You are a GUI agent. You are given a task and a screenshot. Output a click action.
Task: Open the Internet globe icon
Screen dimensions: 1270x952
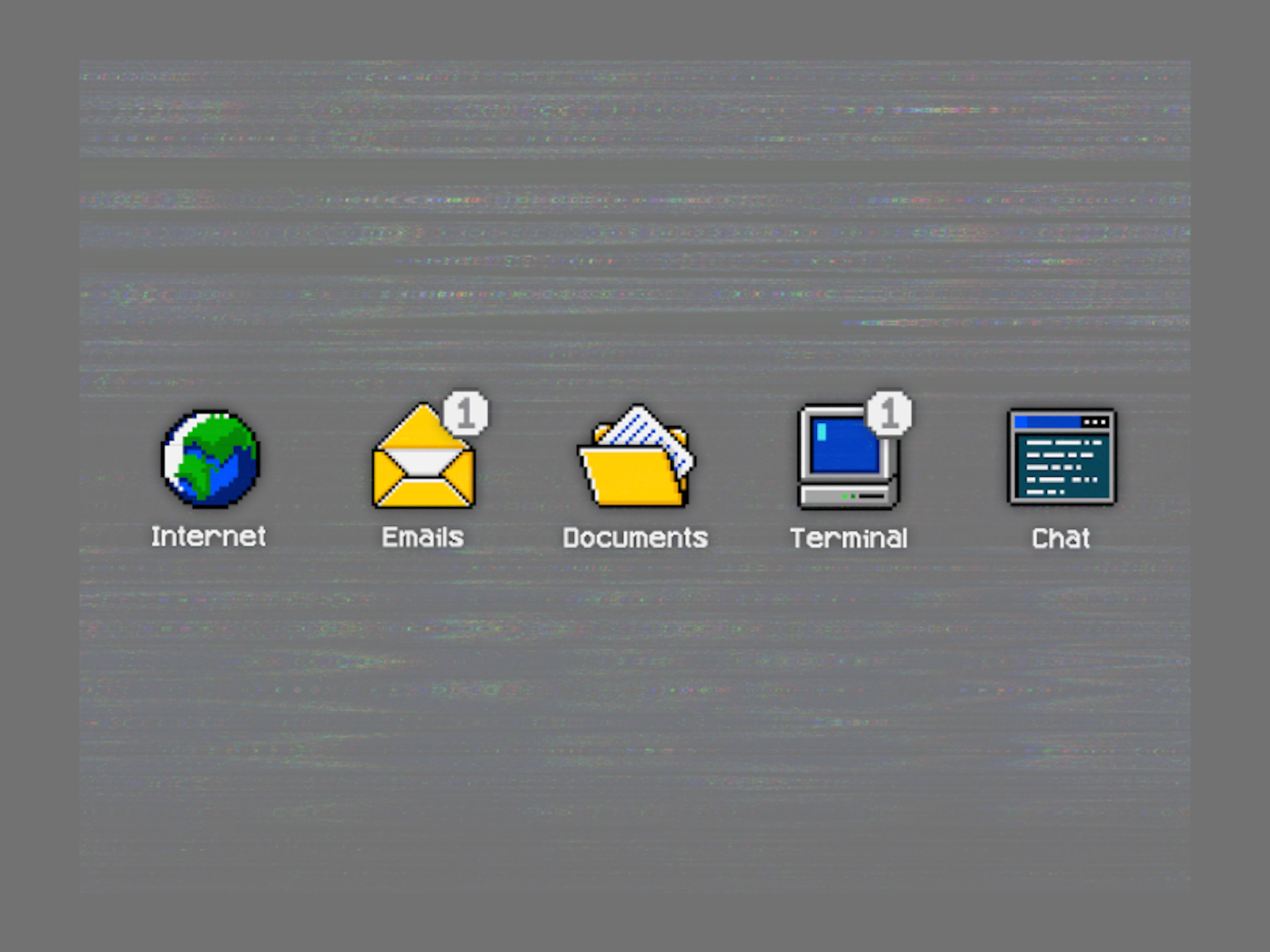click(210, 459)
